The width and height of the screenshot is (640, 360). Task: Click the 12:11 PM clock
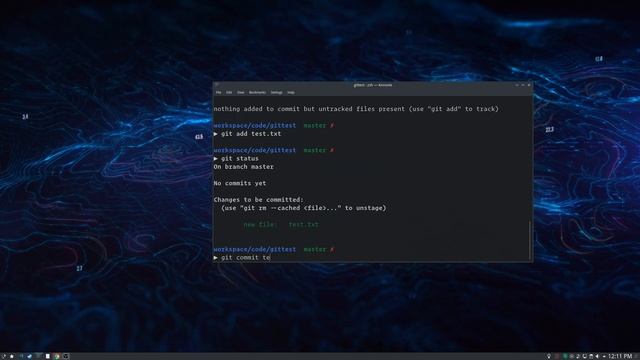(x=620, y=356)
